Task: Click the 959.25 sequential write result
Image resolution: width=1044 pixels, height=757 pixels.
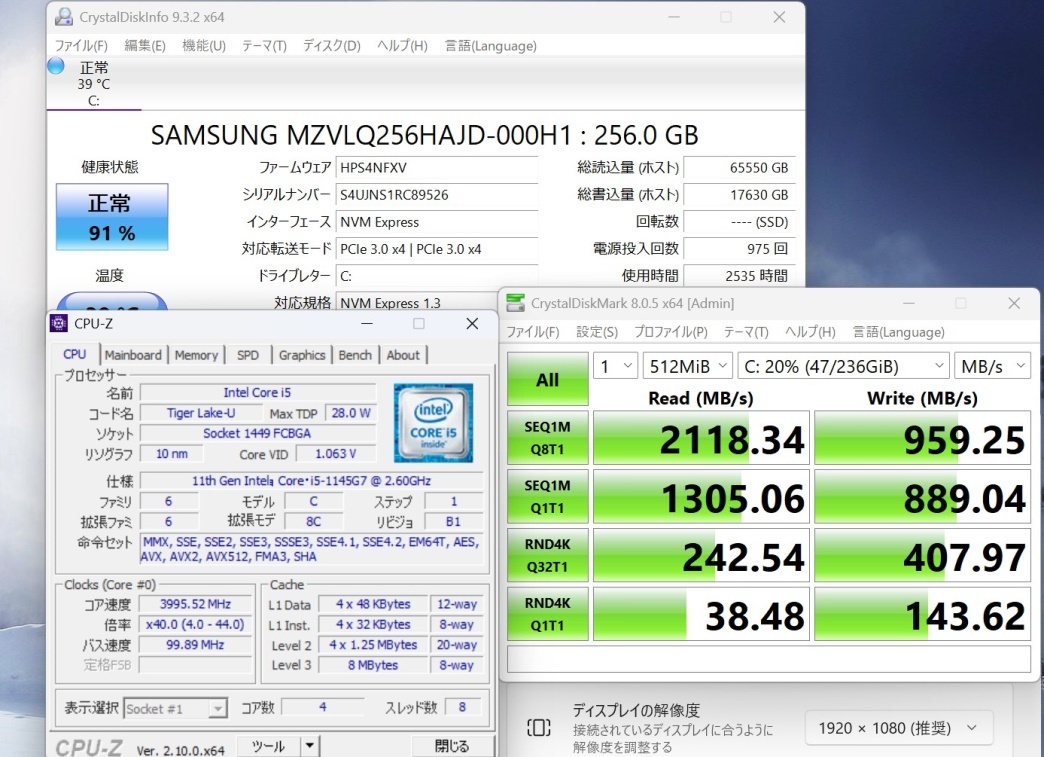Action: (922, 437)
